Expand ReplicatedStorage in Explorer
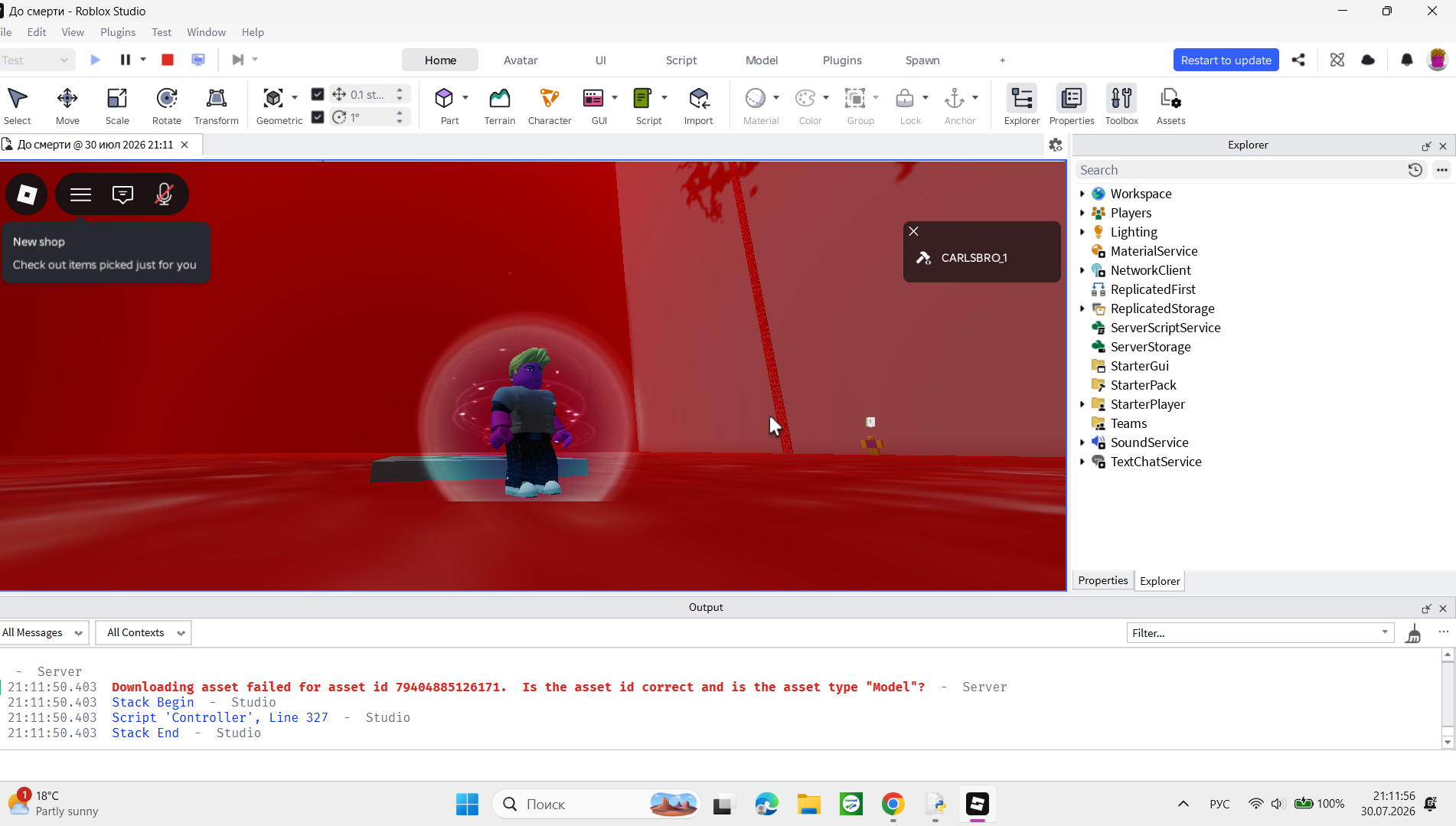Screen dimensions: 1456x826 (1082, 309)
